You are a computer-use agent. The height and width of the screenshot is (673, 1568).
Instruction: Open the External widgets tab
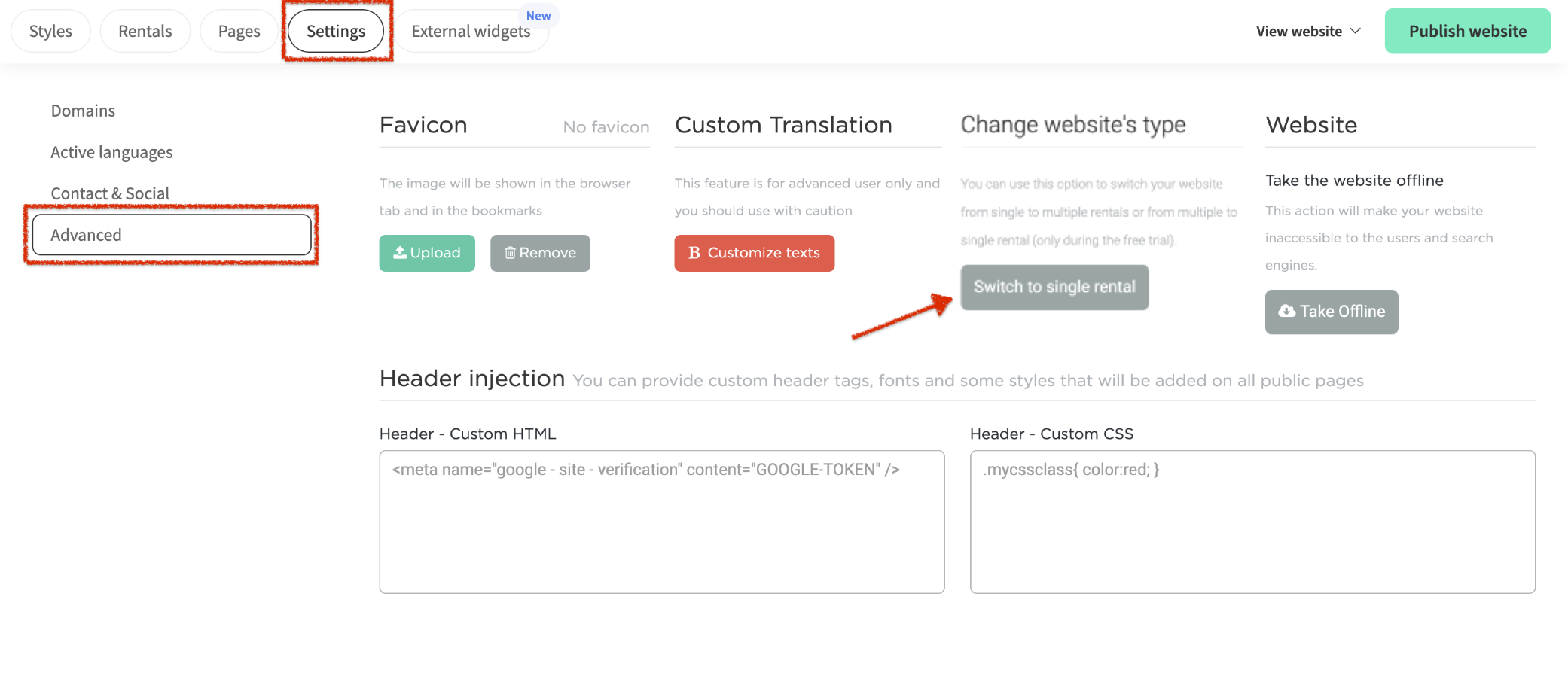click(x=471, y=31)
